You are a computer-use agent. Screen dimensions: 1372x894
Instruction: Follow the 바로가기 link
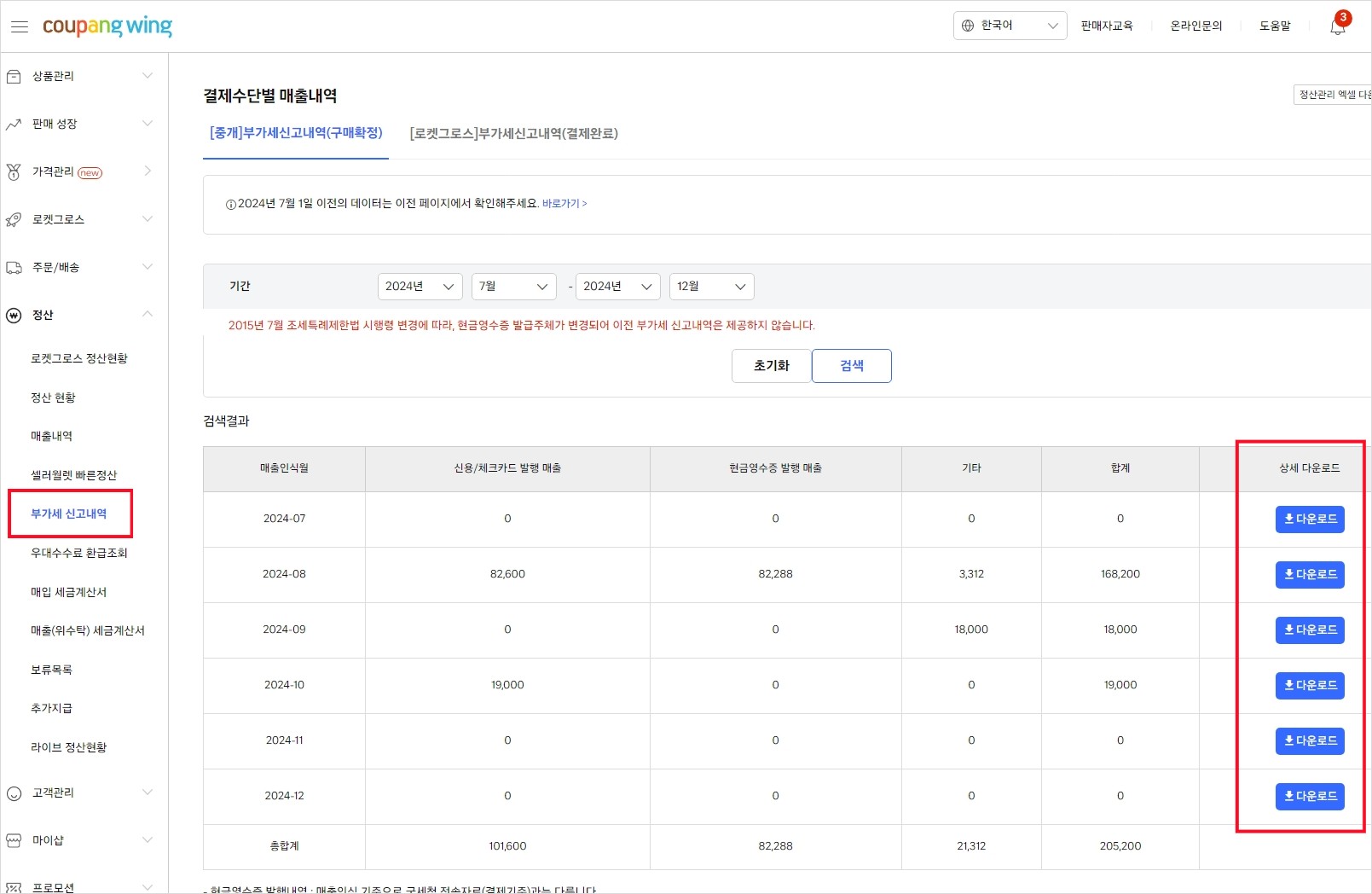564,204
